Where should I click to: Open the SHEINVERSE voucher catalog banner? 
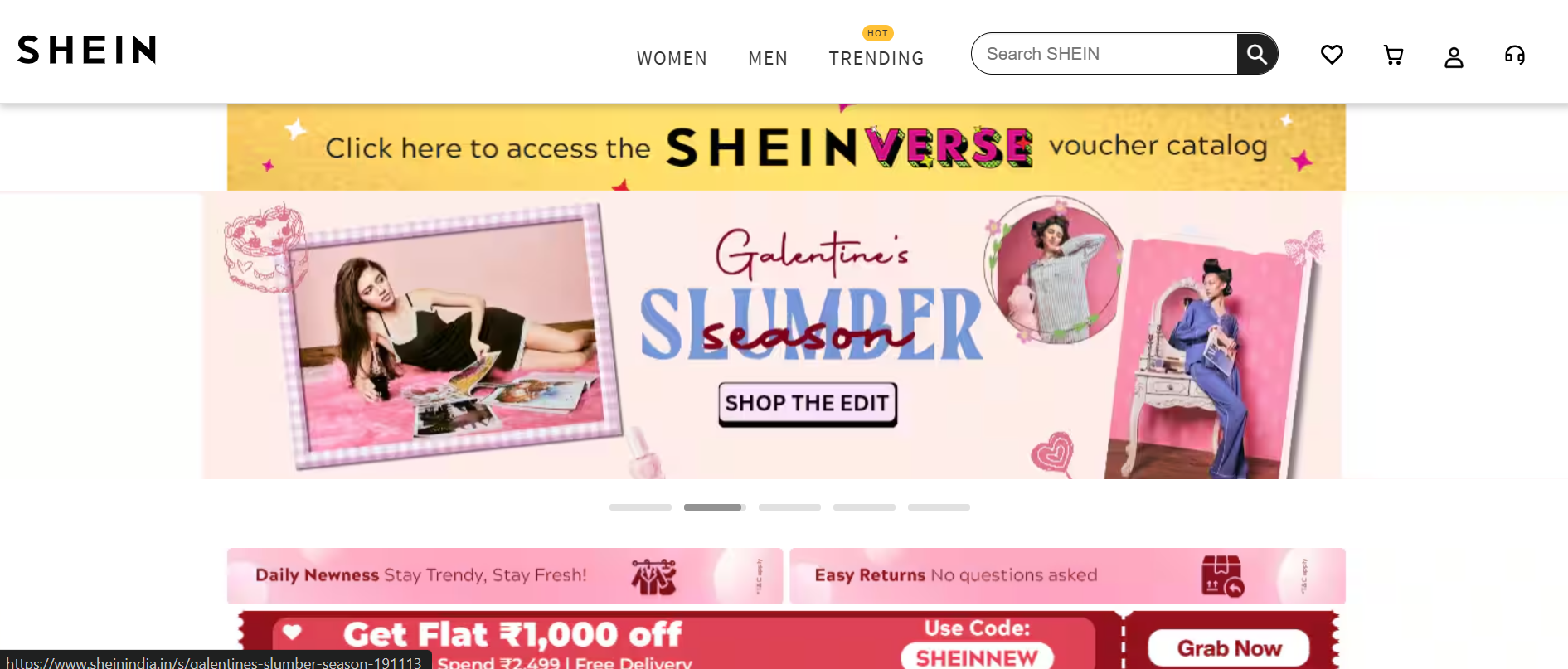point(786,147)
